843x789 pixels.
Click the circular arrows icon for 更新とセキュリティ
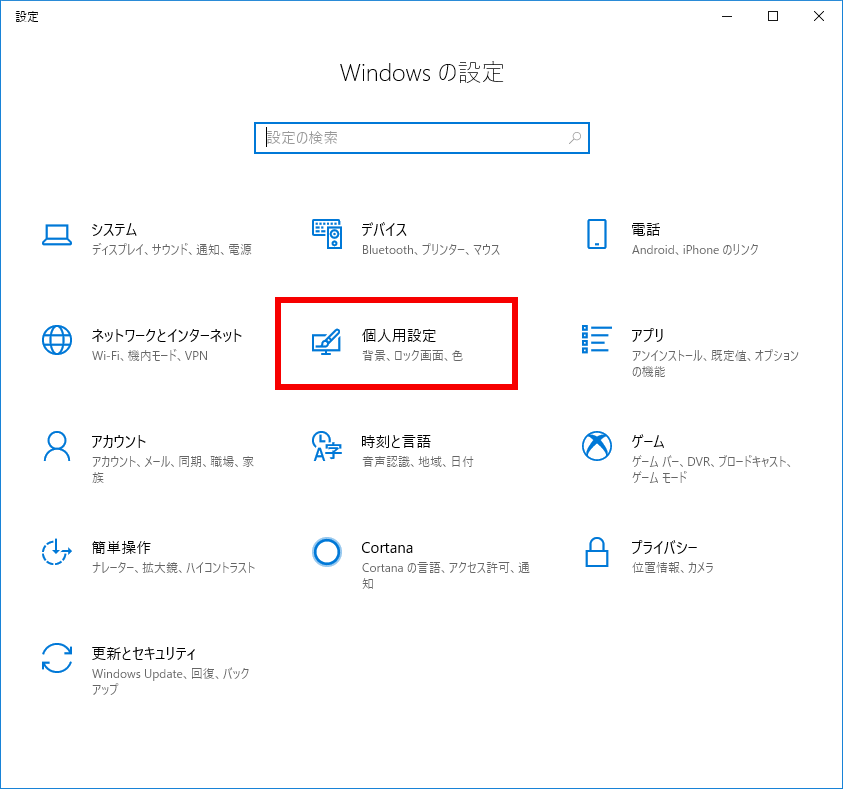(x=57, y=658)
